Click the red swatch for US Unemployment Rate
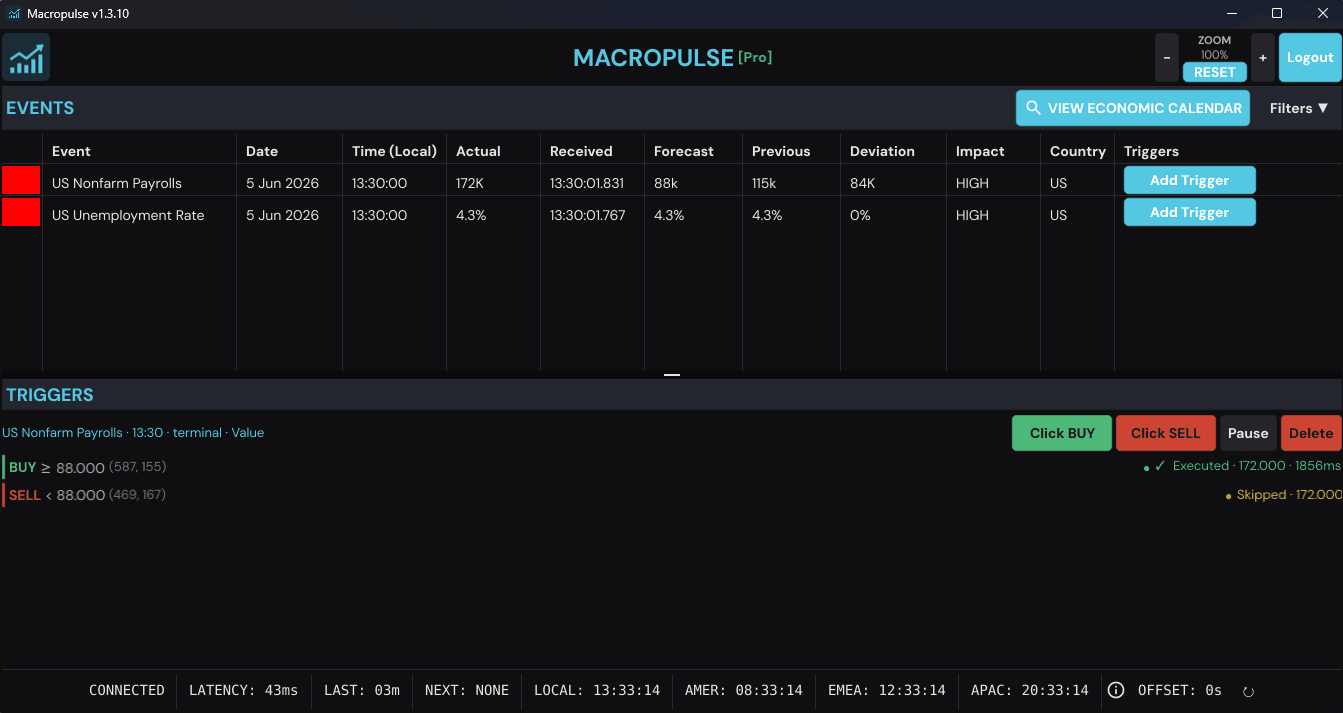1343x713 pixels. point(21,213)
